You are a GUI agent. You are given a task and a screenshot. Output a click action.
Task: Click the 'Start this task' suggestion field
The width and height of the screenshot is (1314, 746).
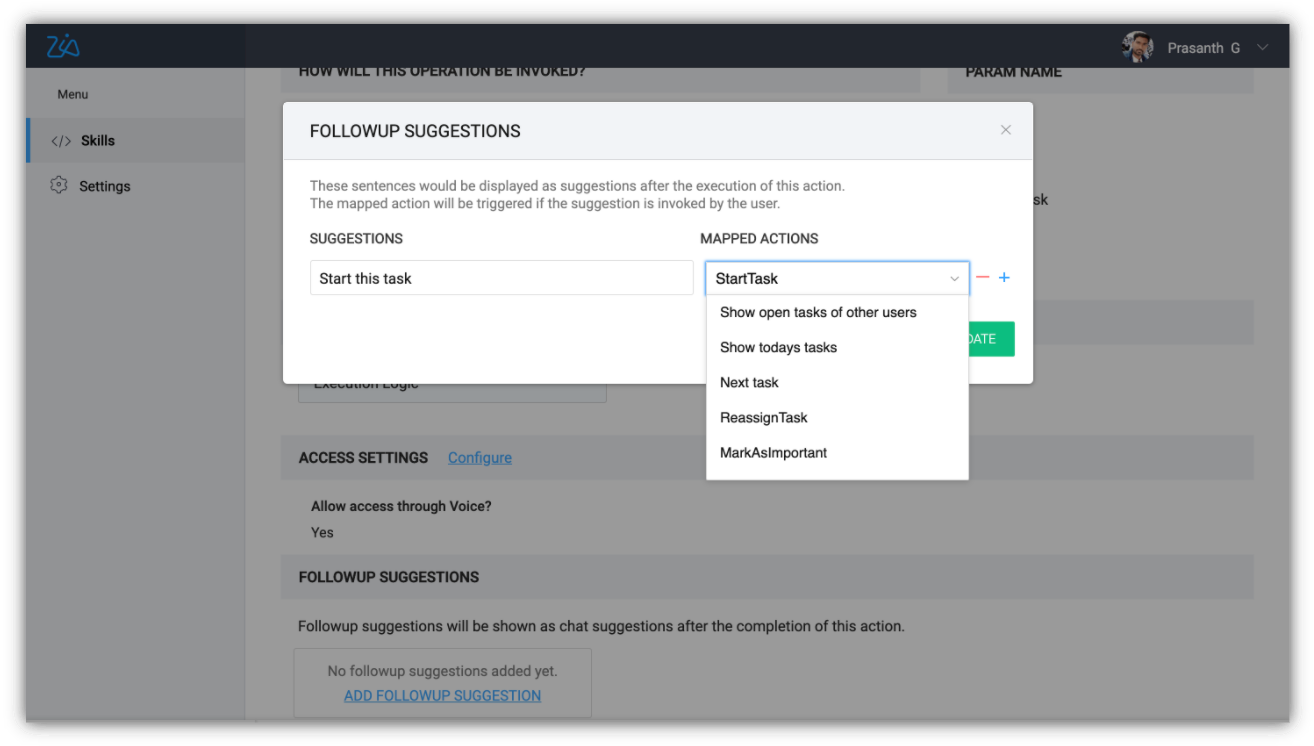point(501,278)
